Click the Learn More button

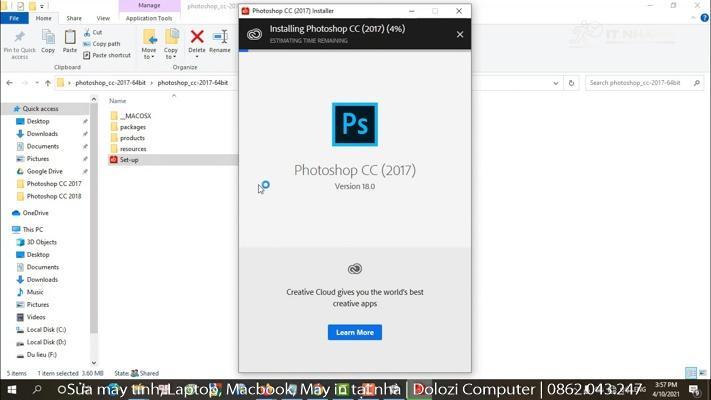tap(354, 332)
